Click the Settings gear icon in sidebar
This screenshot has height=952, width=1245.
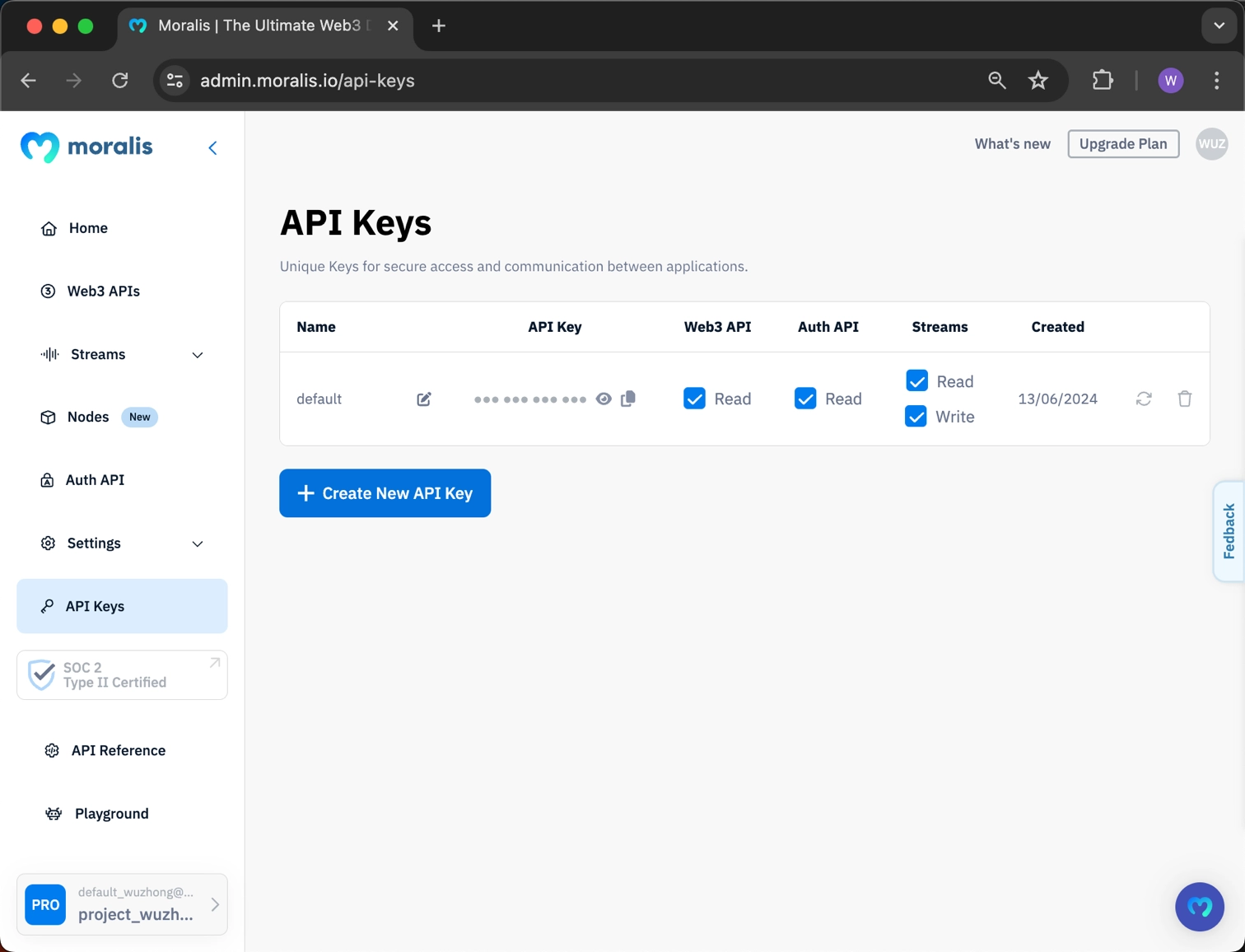48,544
